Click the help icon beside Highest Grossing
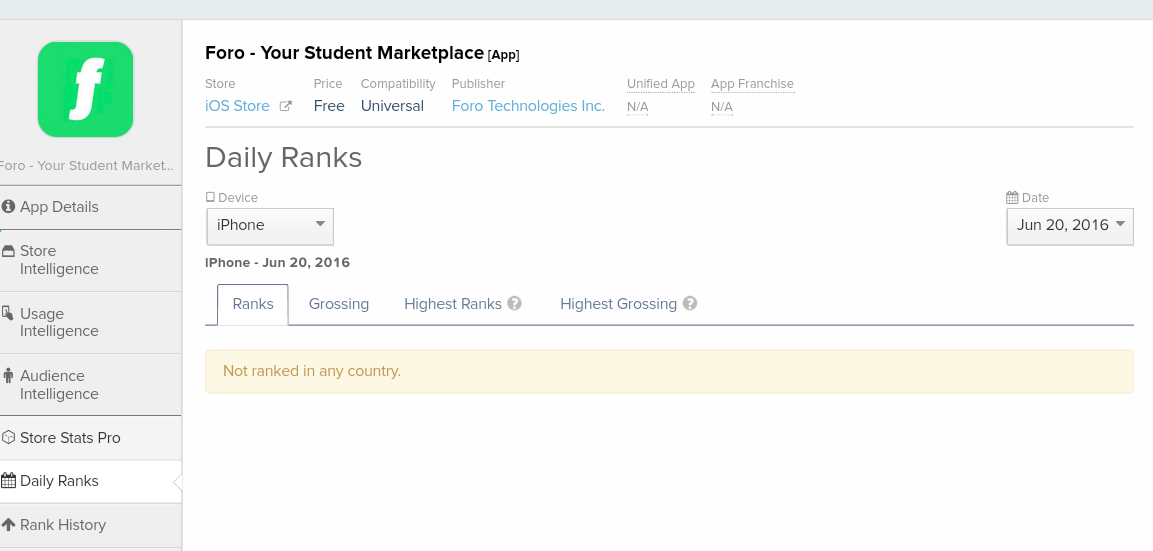 tap(690, 304)
